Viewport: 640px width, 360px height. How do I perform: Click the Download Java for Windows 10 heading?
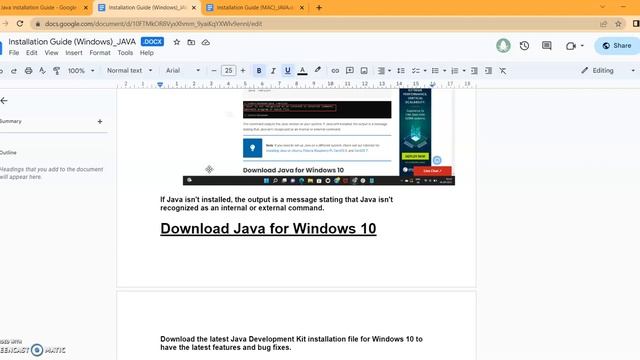point(268,229)
